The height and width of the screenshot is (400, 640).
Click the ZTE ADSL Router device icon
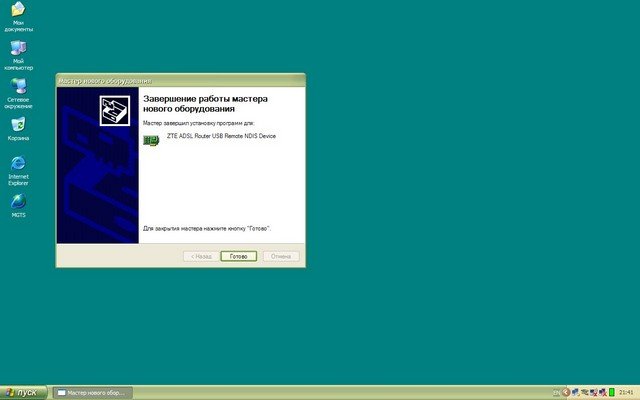pos(152,138)
